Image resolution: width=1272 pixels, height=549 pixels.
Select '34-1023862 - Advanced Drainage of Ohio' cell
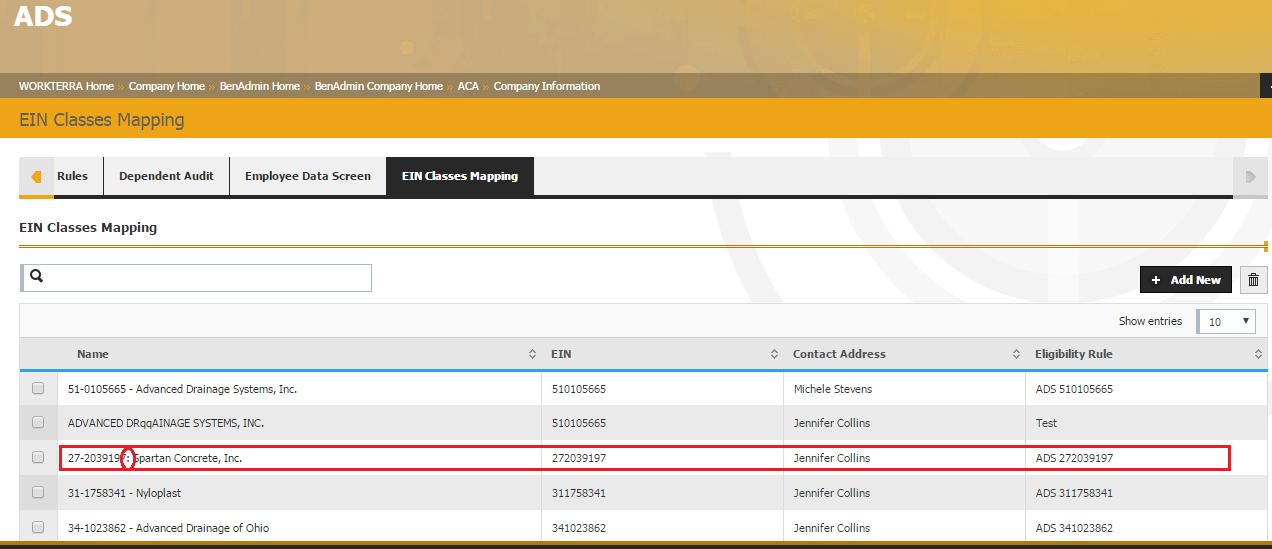pyautogui.click(x=168, y=528)
